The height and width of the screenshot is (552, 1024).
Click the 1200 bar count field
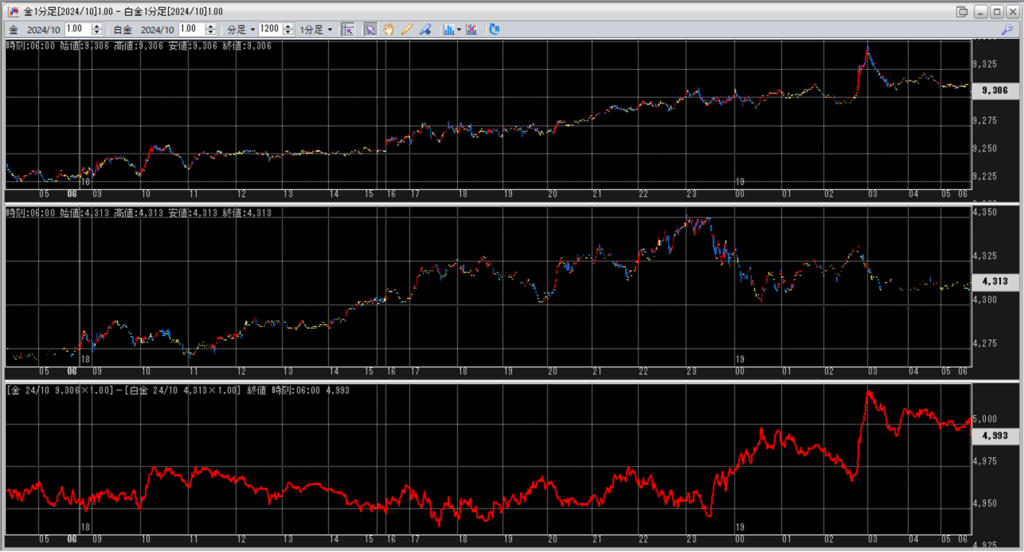click(x=271, y=29)
